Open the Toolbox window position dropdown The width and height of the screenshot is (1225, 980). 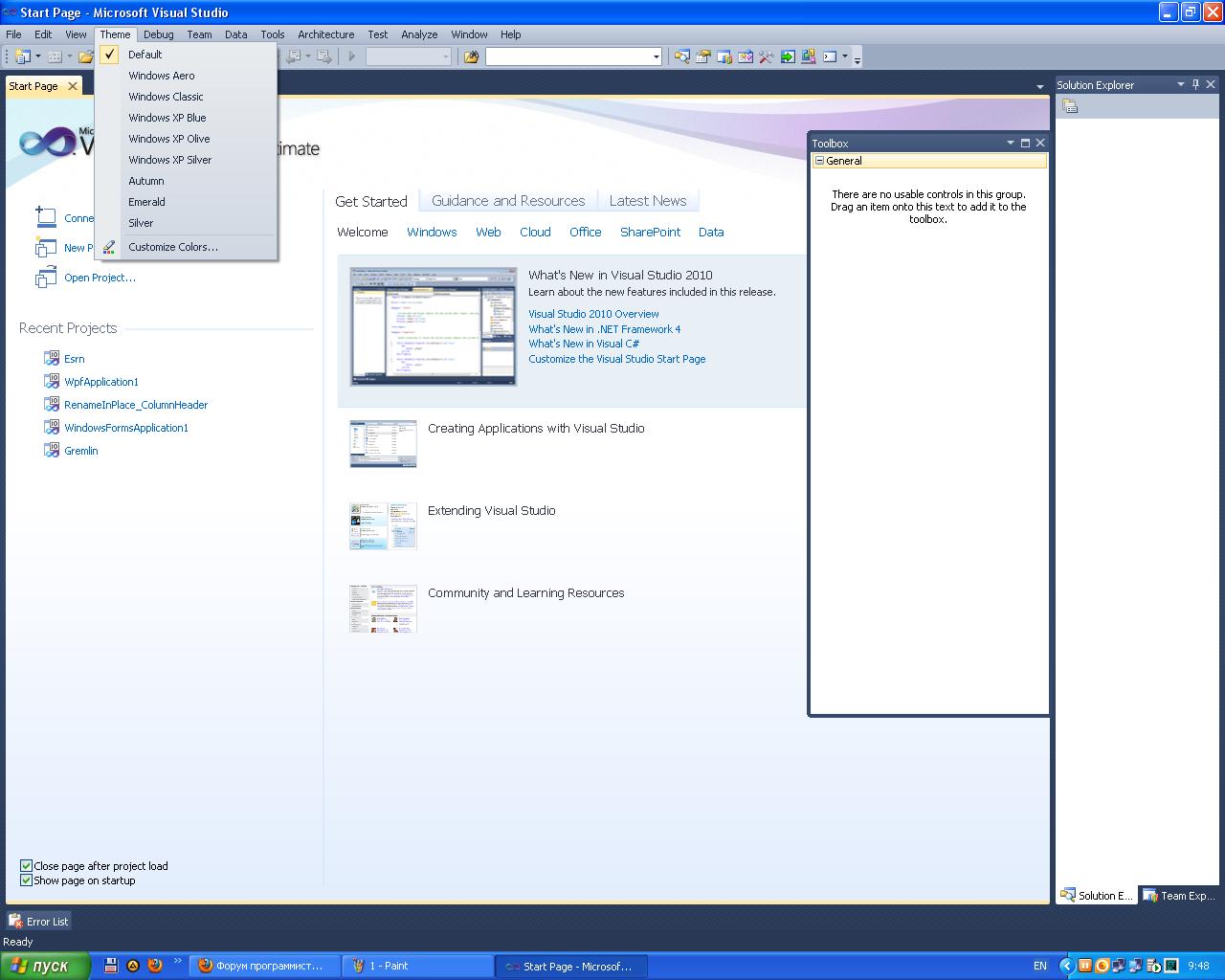1010,143
